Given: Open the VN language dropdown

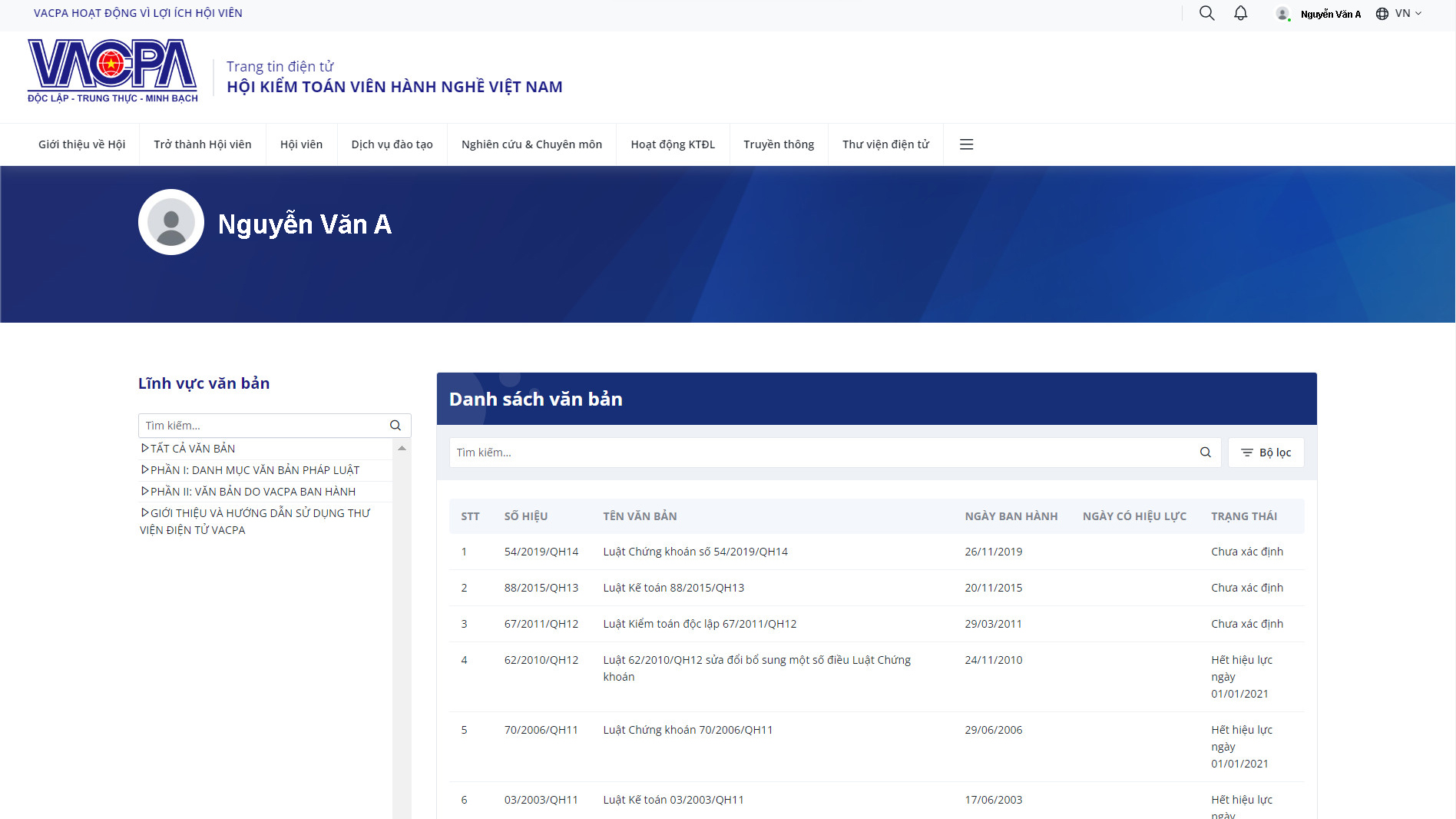Looking at the screenshot, I should [1399, 13].
